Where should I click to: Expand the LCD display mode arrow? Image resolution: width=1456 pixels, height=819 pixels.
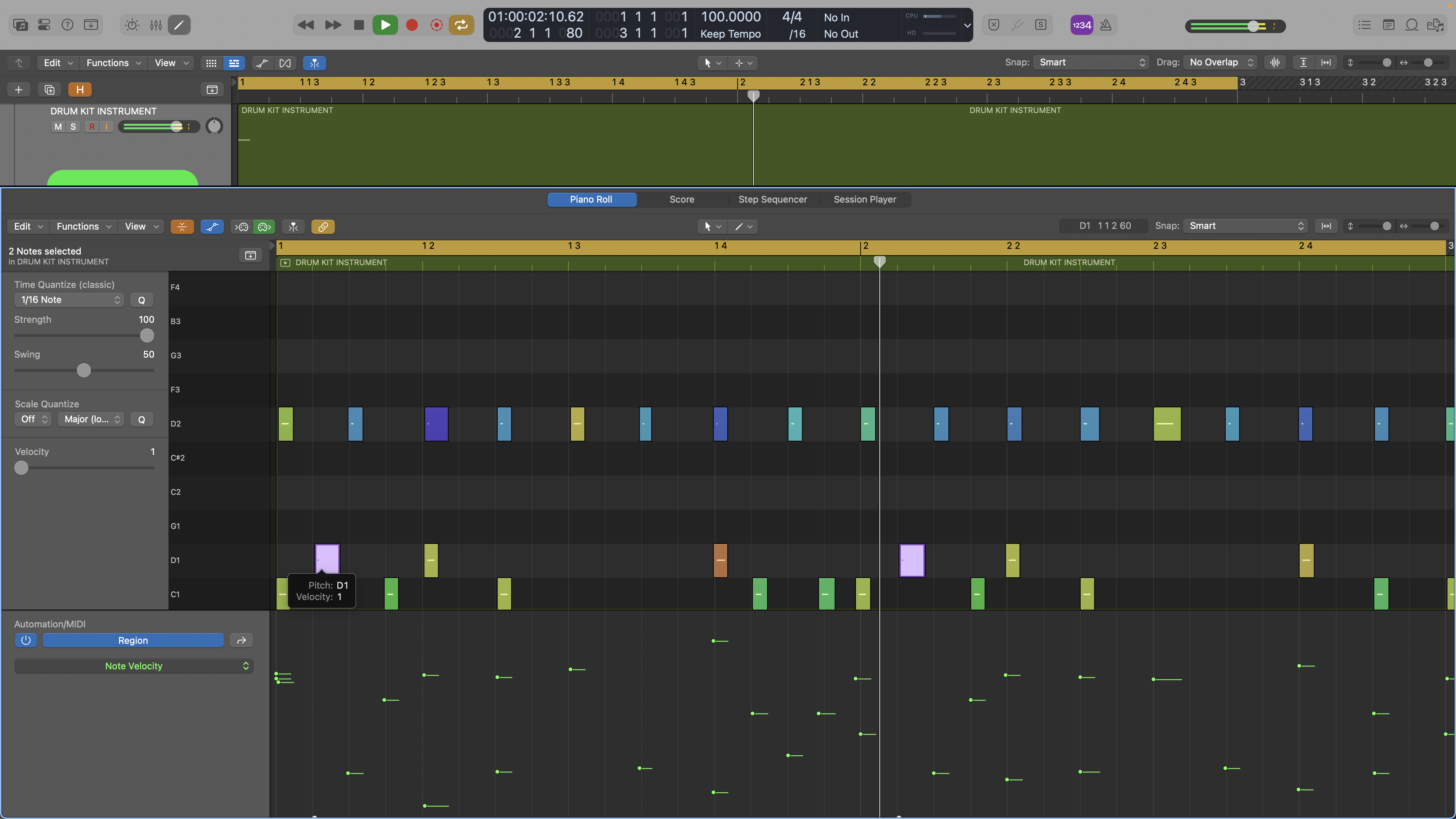tap(967, 25)
